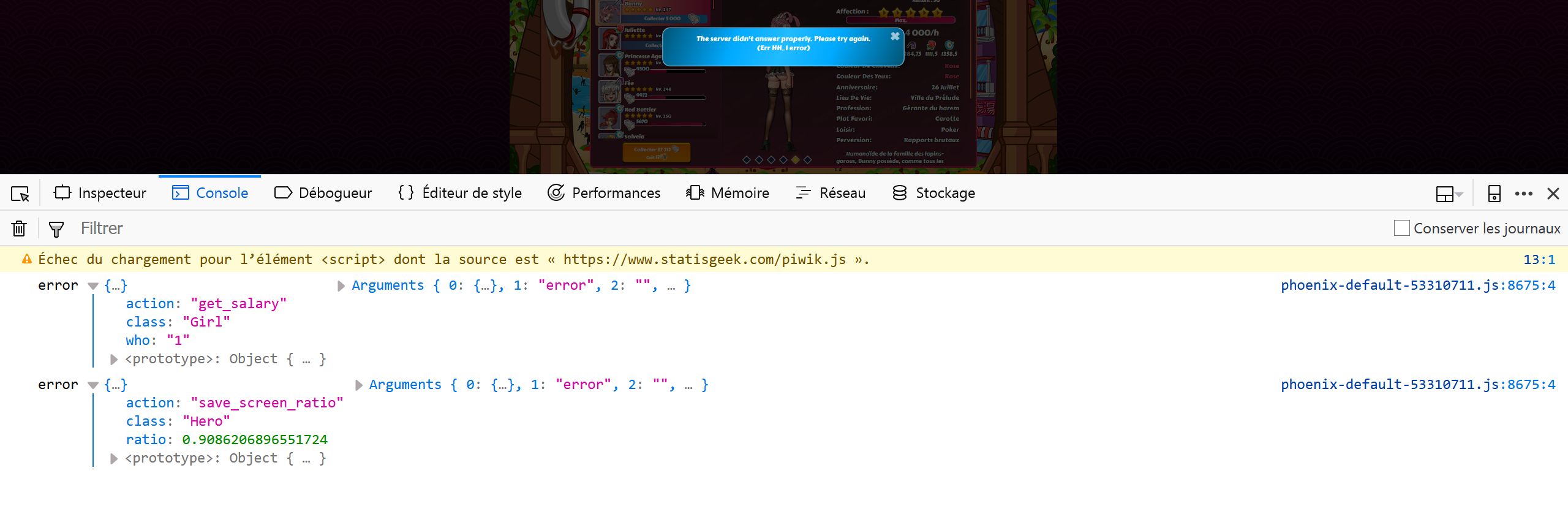The image size is (1568, 525).
Task: Clear console with the trash icon
Action: click(x=19, y=229)
